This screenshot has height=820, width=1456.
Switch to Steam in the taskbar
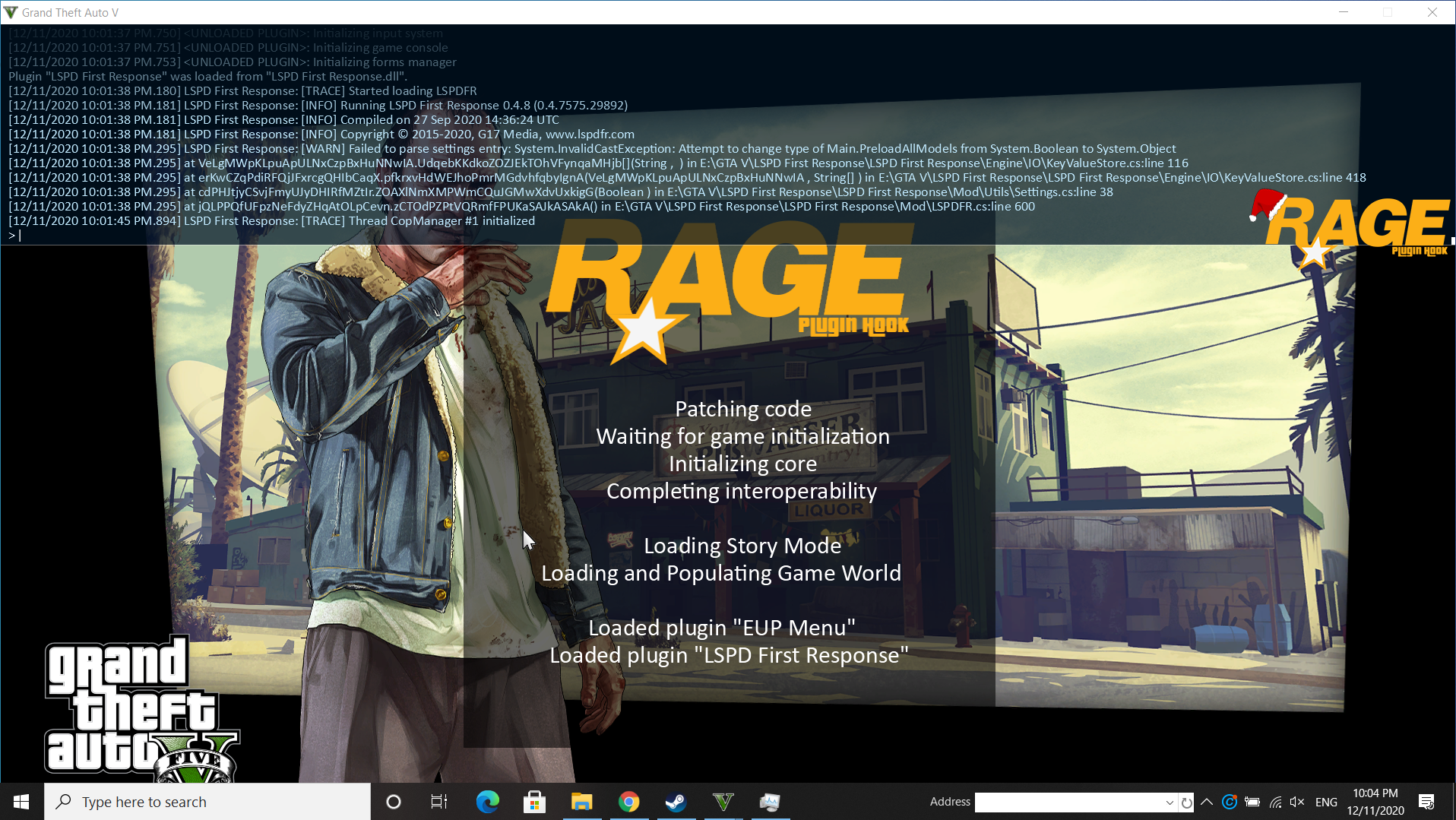click(x=676, y=802)
